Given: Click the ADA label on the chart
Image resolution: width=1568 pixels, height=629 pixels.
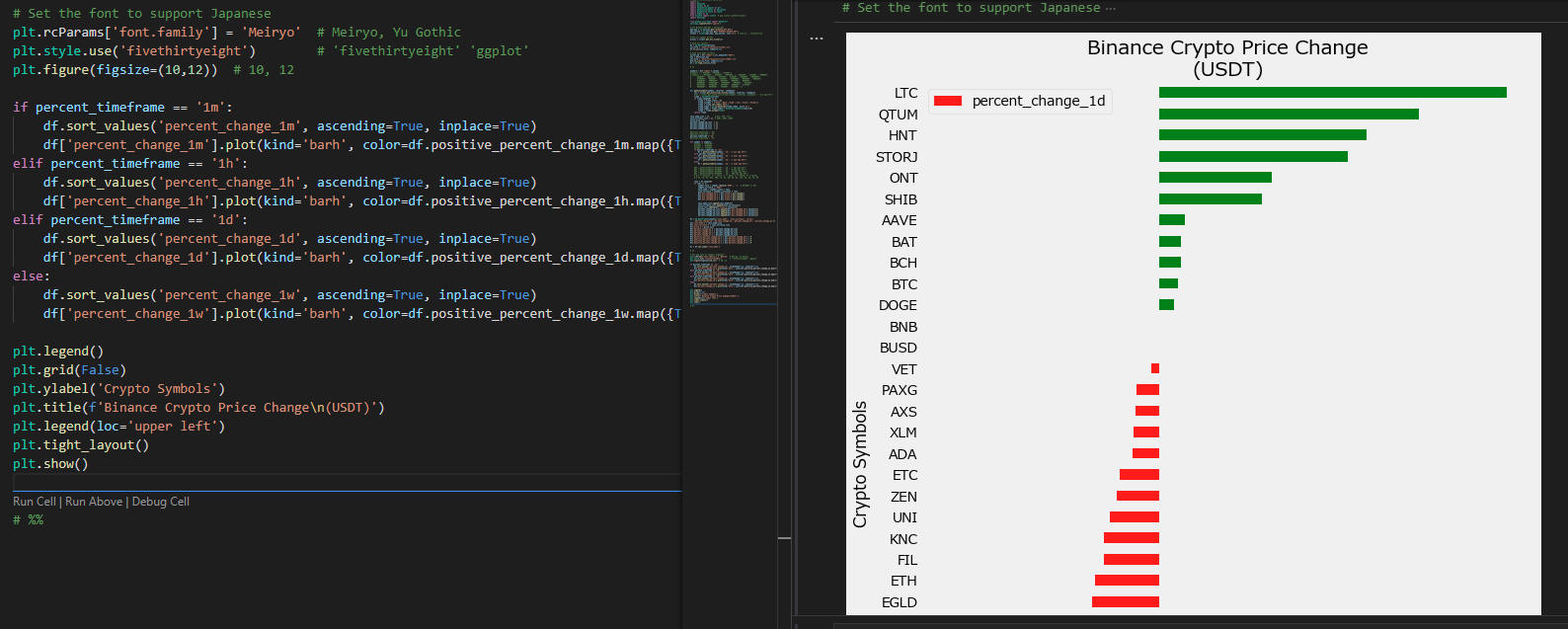Looking at the screenshot, I should 902,454.
